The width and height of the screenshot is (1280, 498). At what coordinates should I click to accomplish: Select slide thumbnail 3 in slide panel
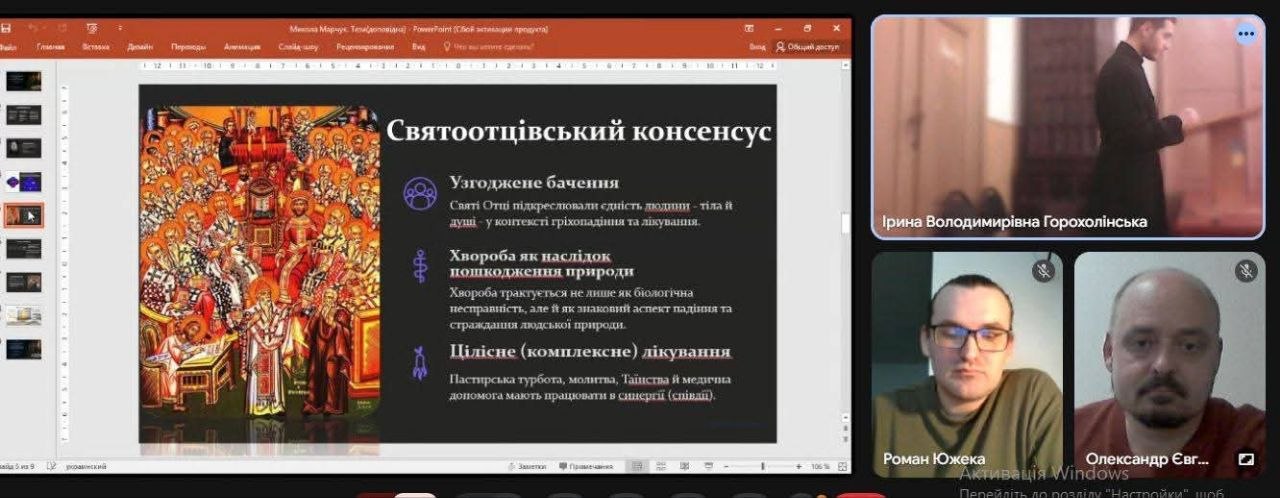point(23,148)
